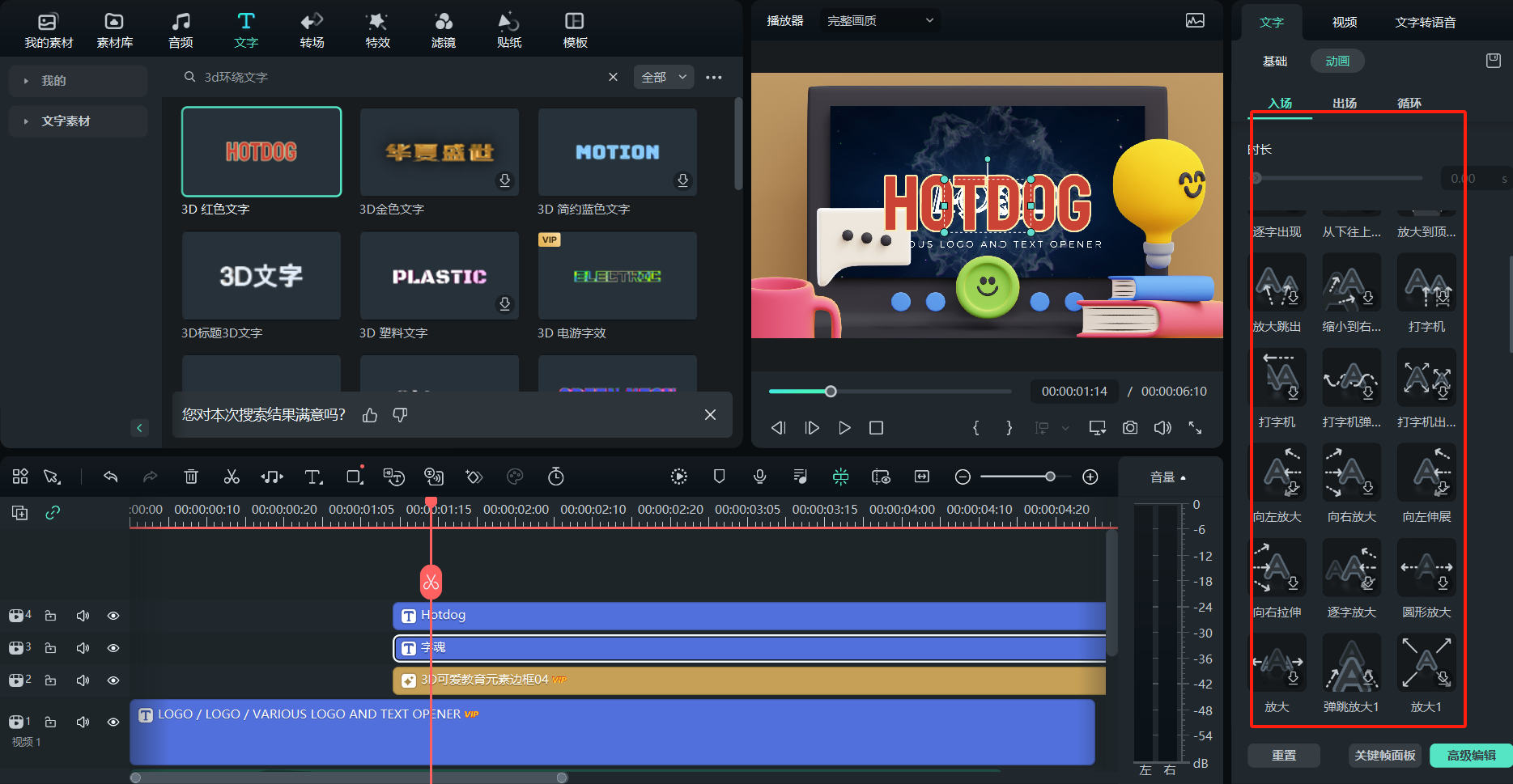Switch to the 出场 animation tab
This screenshot has width=1513, height=784.
click(x=1344, y=103)
